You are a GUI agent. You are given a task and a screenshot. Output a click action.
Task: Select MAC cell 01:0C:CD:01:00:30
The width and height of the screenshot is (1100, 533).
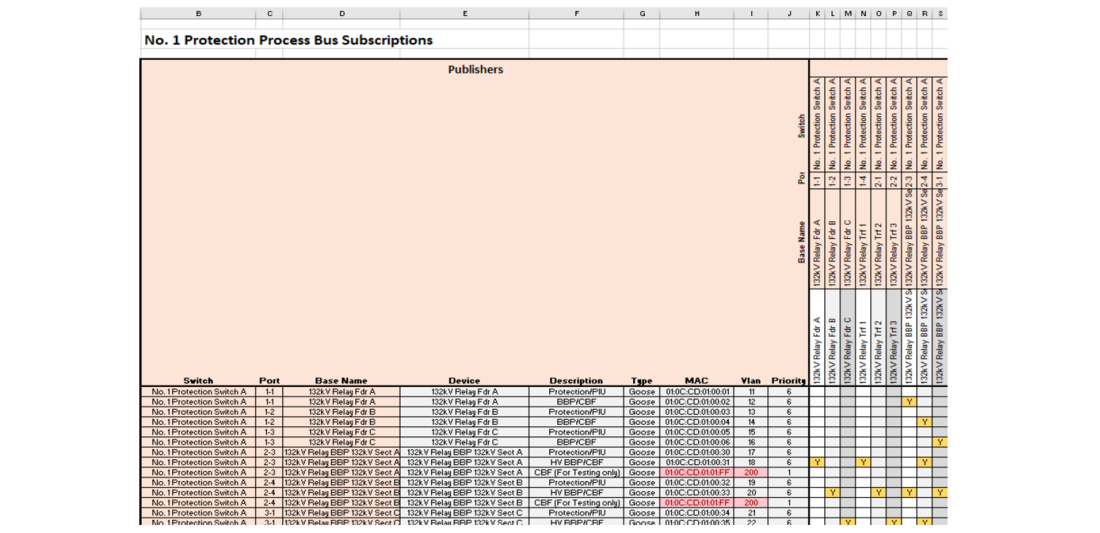[x=697, y=452]
